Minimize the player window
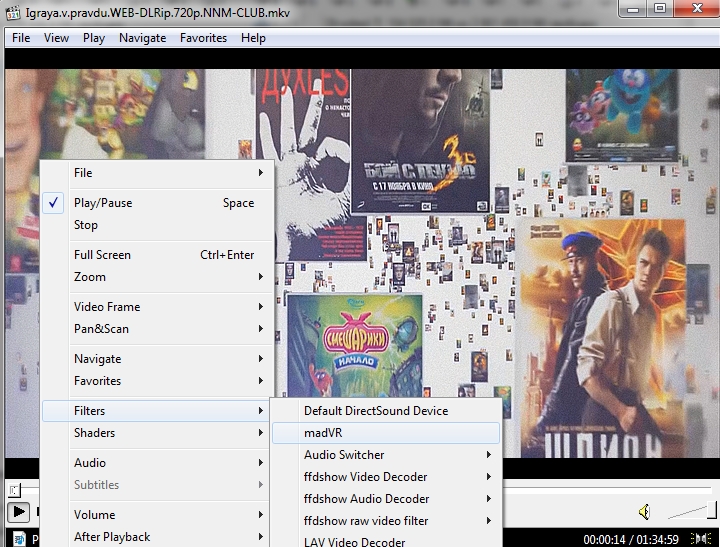The image size is (720, 547). [632, 9]
